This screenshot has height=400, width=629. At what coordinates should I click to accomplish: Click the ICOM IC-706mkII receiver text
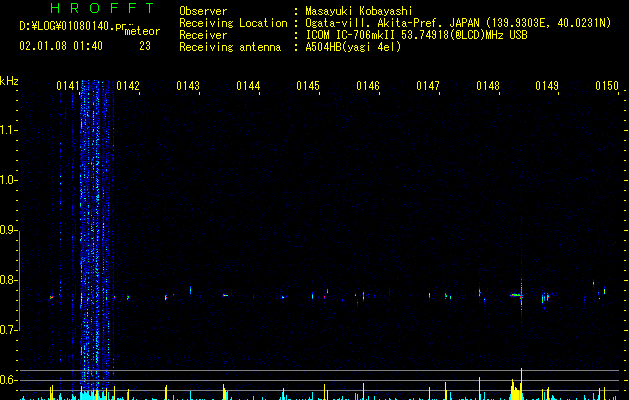click(x=416, y=35)
